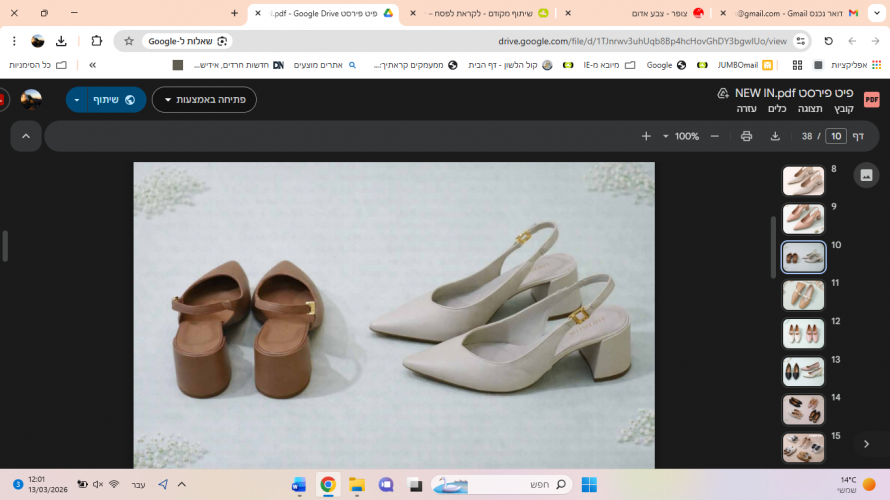Click the page number field showing 10

(x=836, y=136)
